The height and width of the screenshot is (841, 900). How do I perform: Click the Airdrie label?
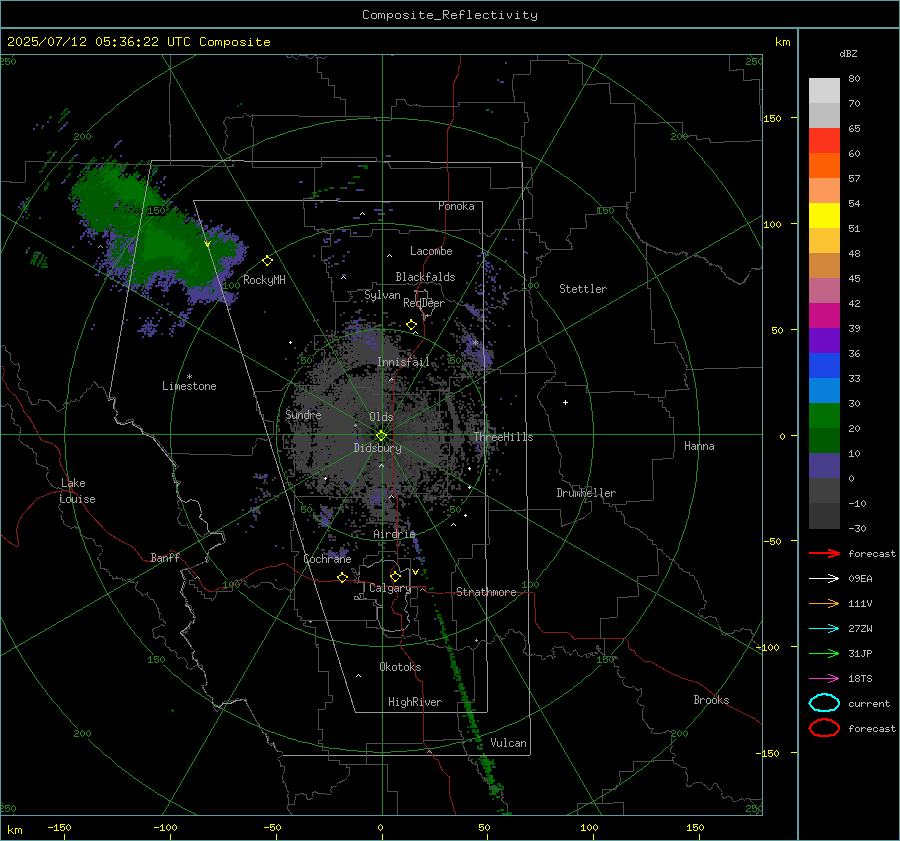tap(394, 534)
